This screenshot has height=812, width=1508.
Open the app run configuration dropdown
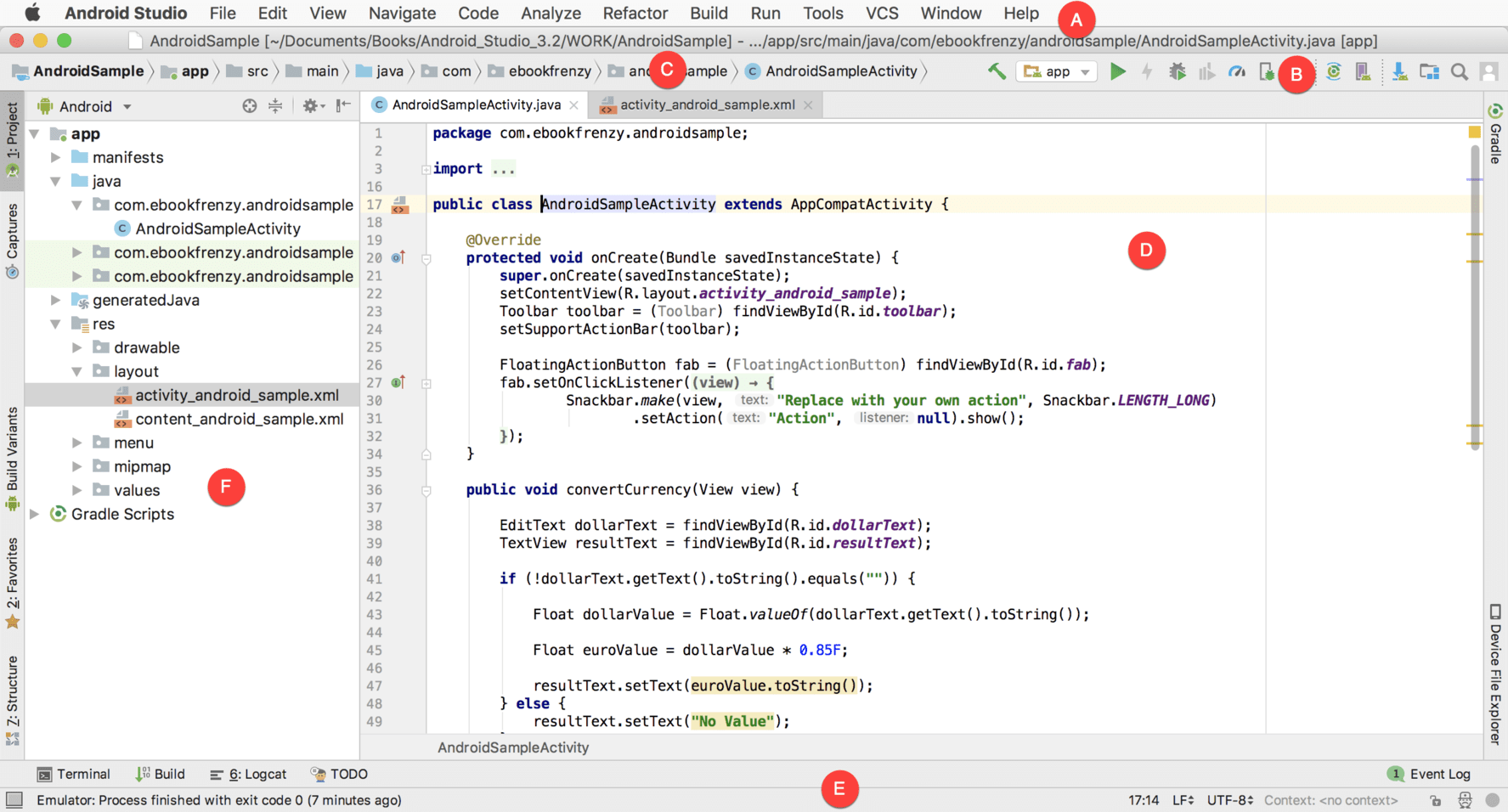click(x=1056, y=72)
